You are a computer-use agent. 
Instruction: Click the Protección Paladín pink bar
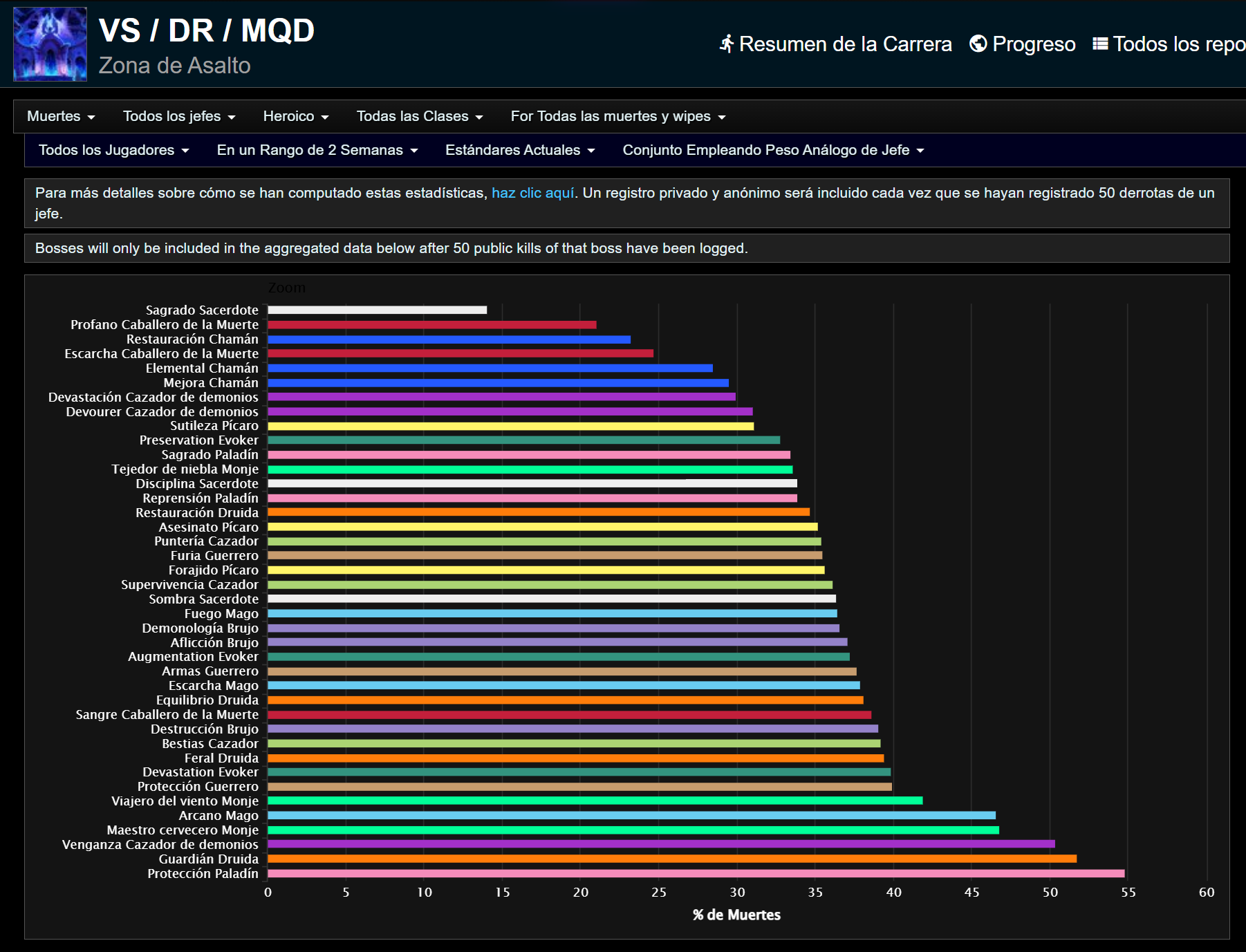click(x=696, y=873)
